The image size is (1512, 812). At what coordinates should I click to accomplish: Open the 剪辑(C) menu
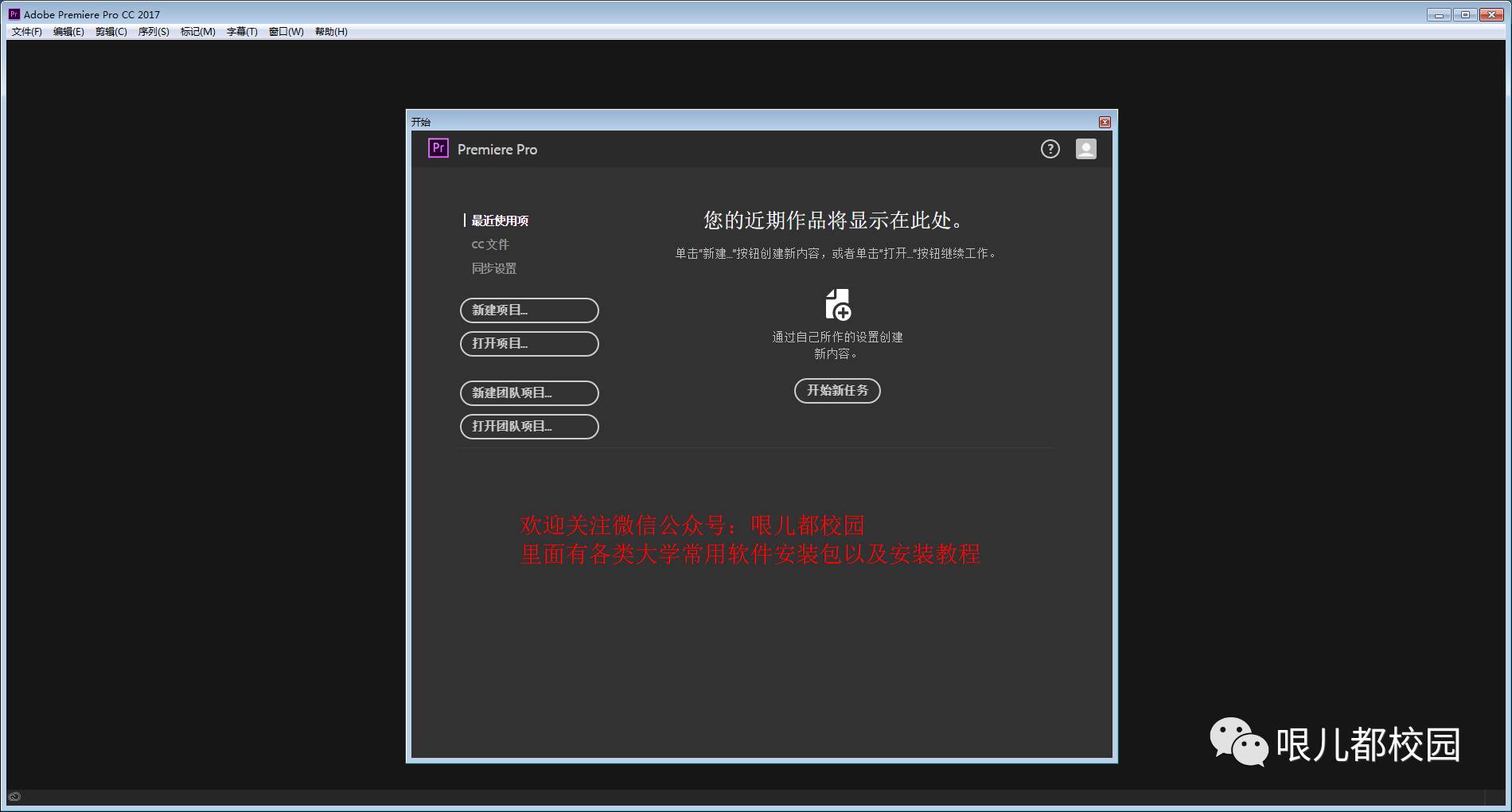coord(111,32)
